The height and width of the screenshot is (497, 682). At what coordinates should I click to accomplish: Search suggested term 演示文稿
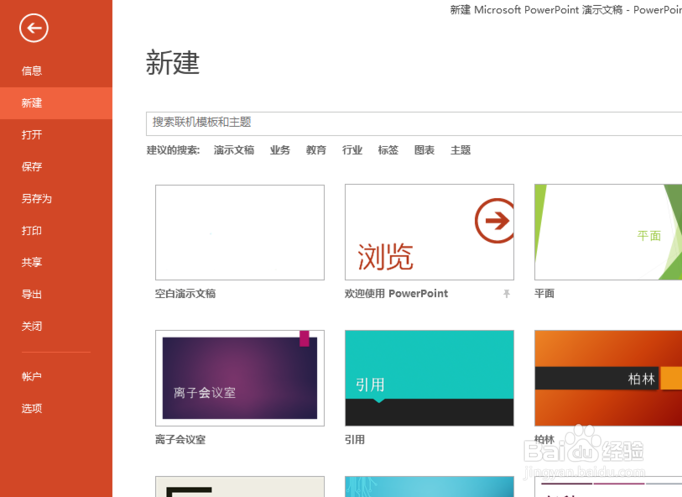234,150
